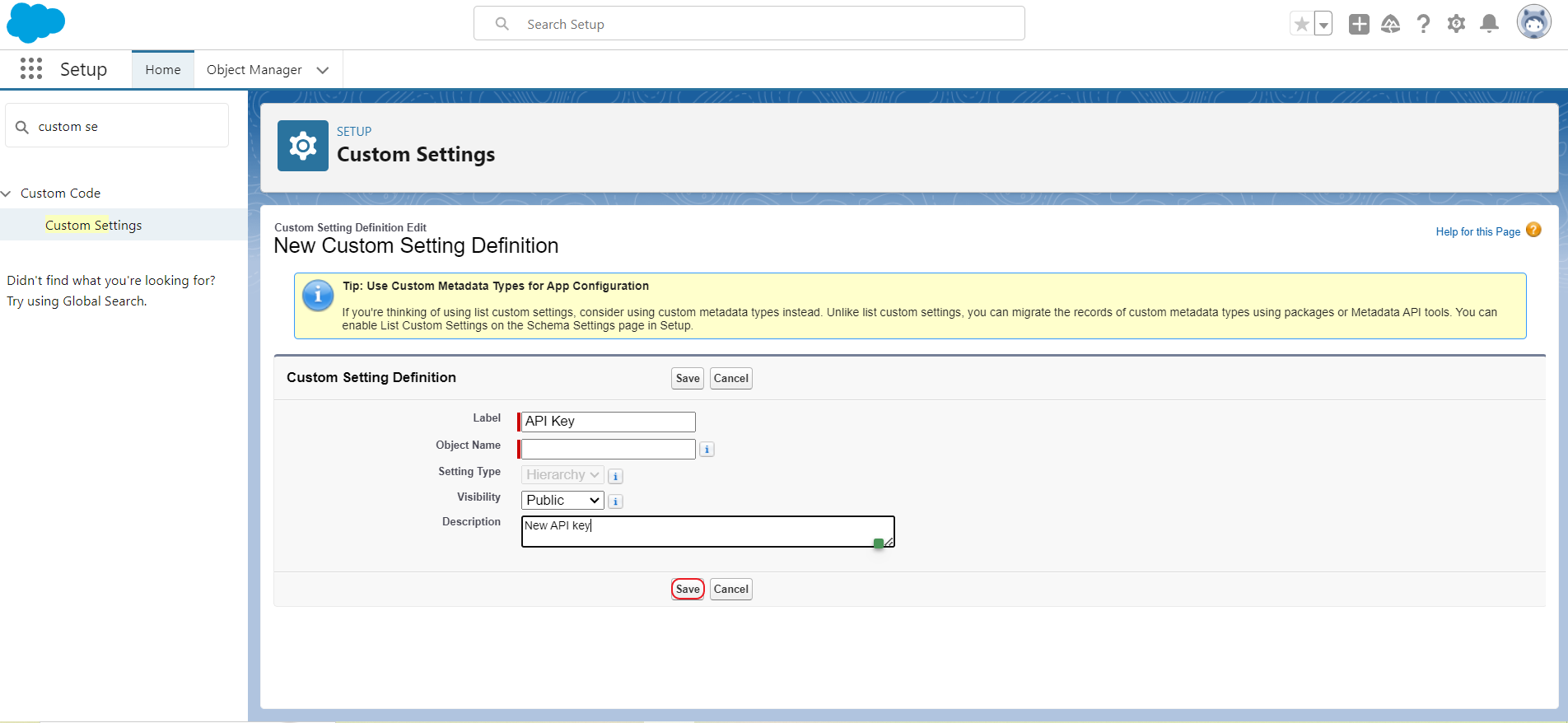View notifications bell icon
The height and width of the screenshot is (723, 1568).
1489,25
